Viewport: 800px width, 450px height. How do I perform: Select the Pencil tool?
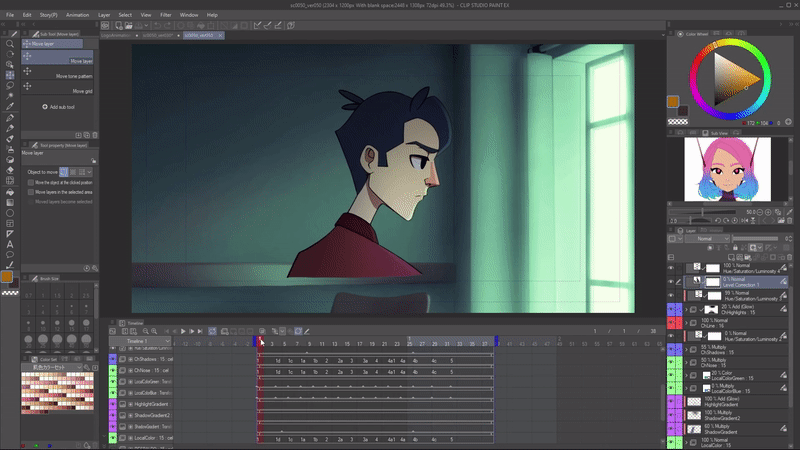10,128
